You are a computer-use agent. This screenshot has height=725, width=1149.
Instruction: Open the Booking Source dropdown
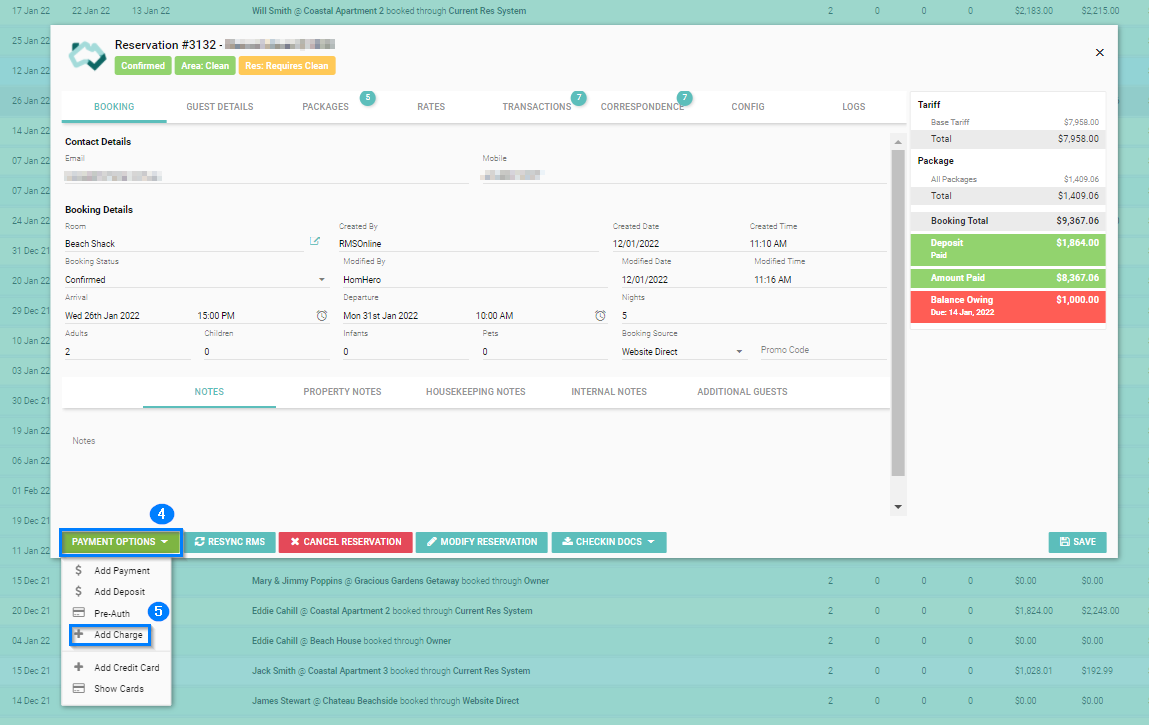coord(740,352)
